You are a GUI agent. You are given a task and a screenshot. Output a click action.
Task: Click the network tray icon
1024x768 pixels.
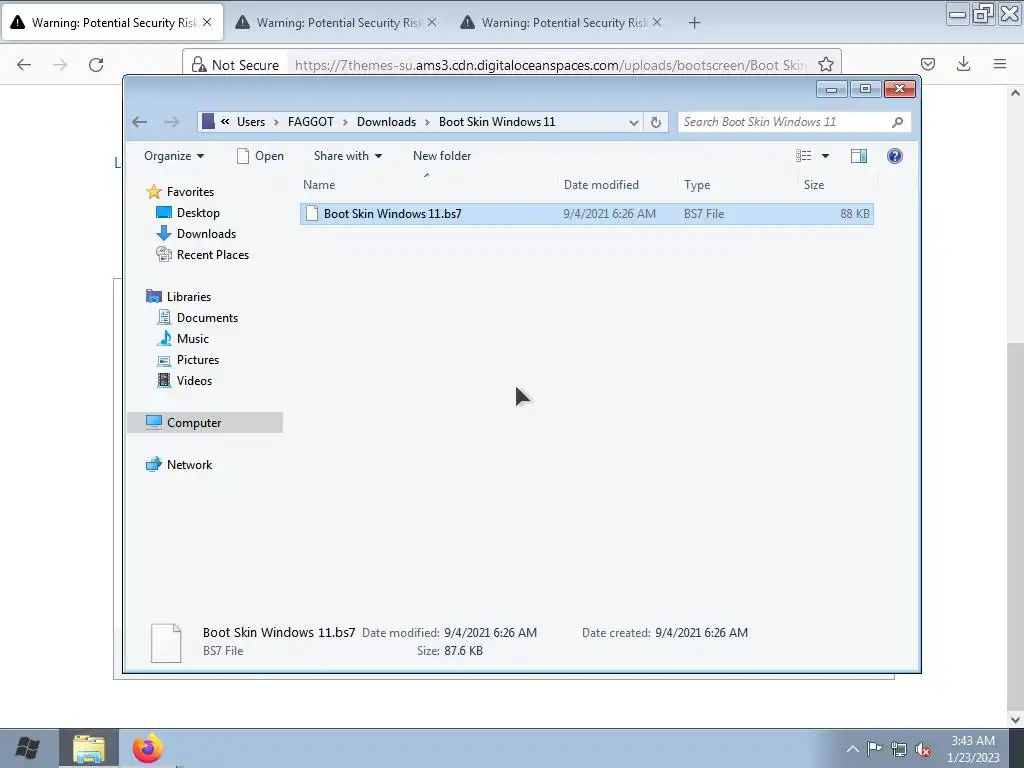[899, 750]
